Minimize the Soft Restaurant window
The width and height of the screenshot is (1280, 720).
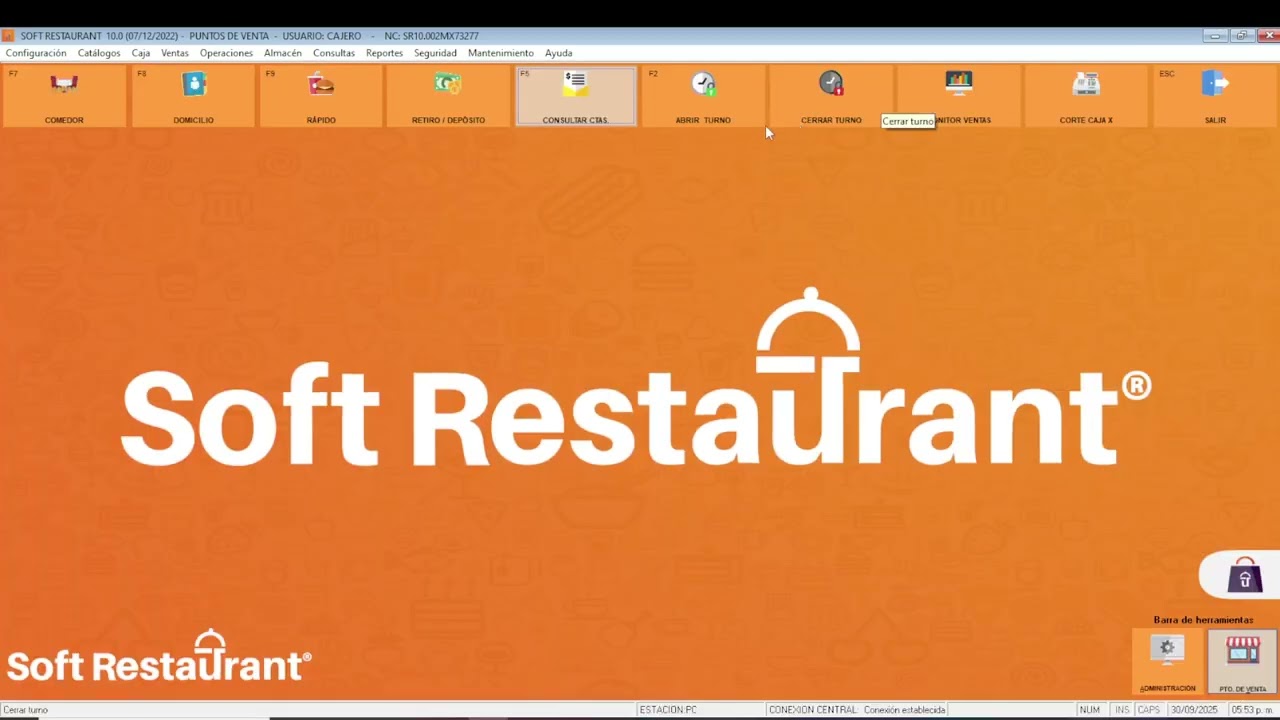[x=1216, y=36]
